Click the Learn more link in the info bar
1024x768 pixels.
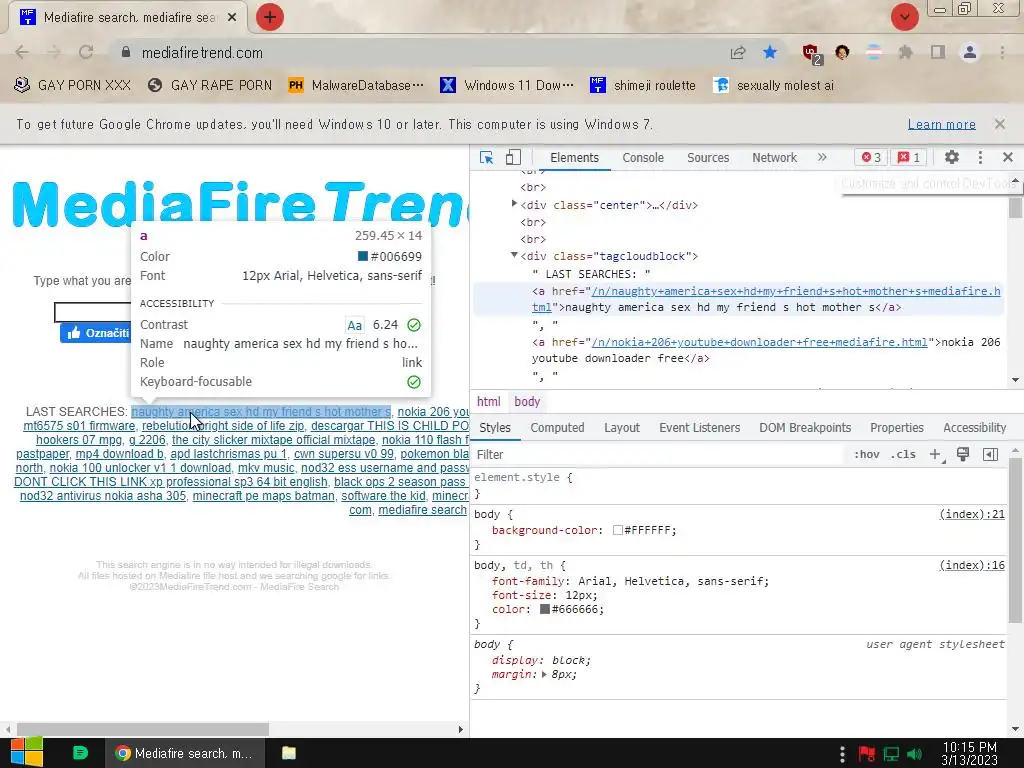(x=942, y=124)
